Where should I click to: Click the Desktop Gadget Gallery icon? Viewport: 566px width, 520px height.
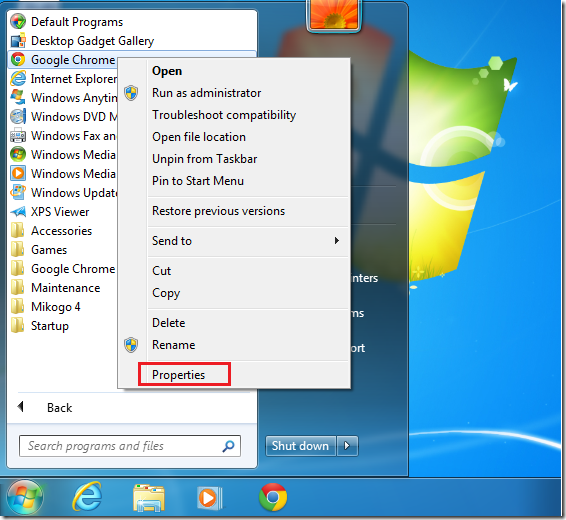(18, 41)
